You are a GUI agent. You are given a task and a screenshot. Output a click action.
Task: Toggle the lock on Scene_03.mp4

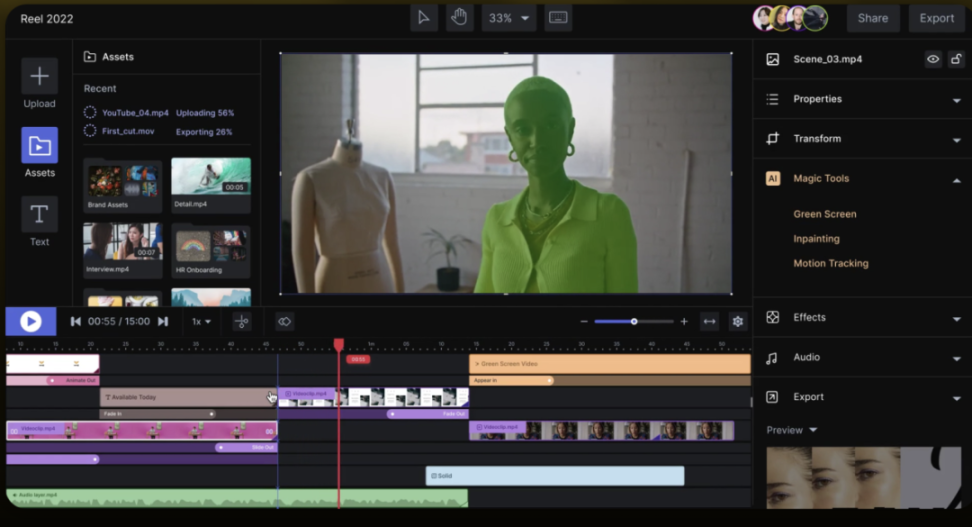click(956, 59)
